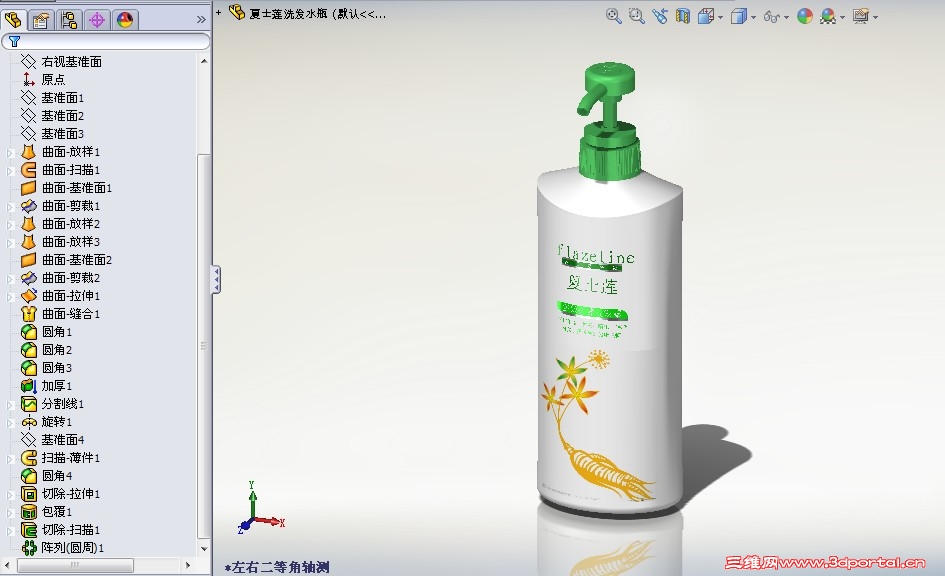Open the DisplayManager appearance tab
The width and height of the screenshot is (945, 576).
125,20
